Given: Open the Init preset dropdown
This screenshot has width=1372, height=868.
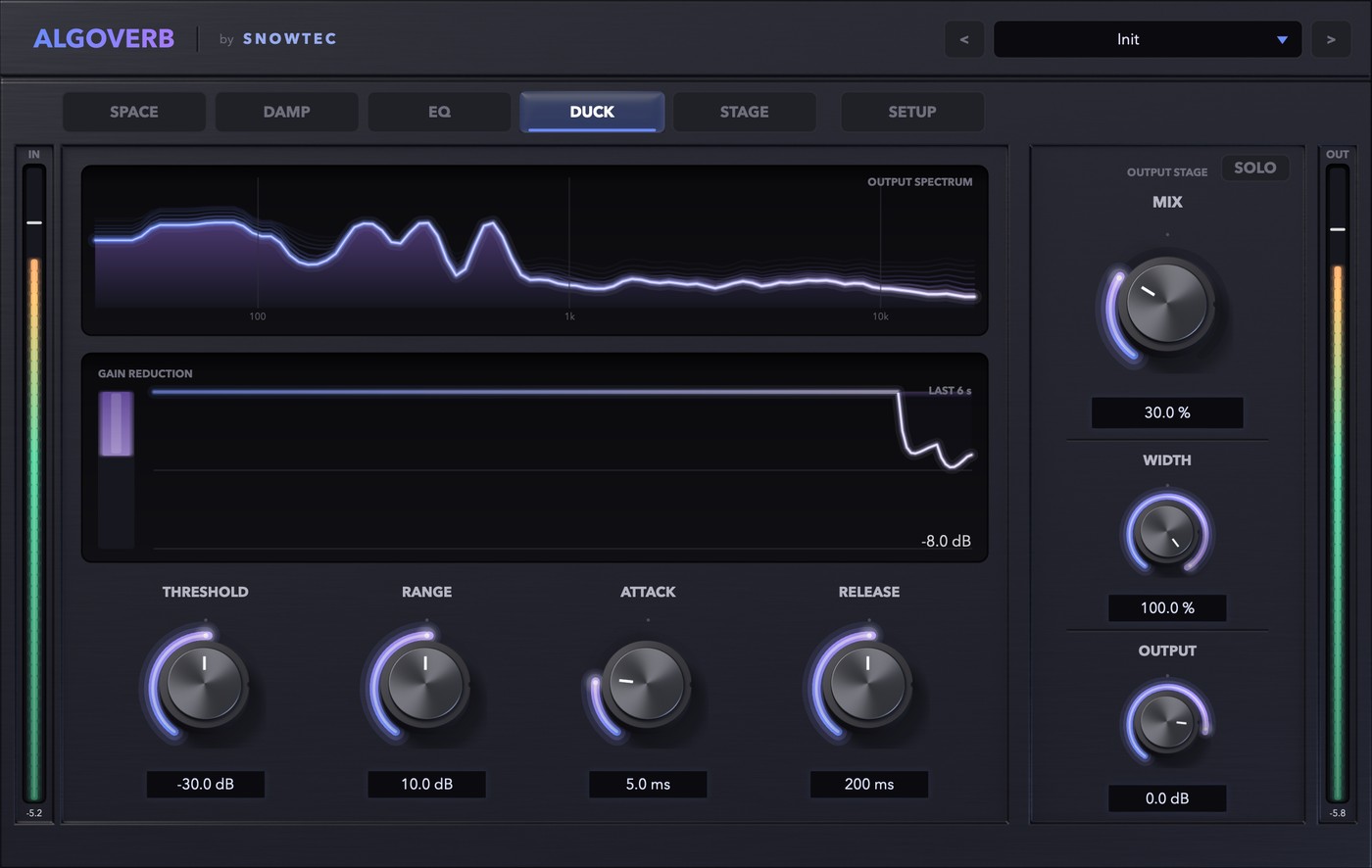Looking at the screenshot, I should pyautogui.click(x=1148, y=39).
